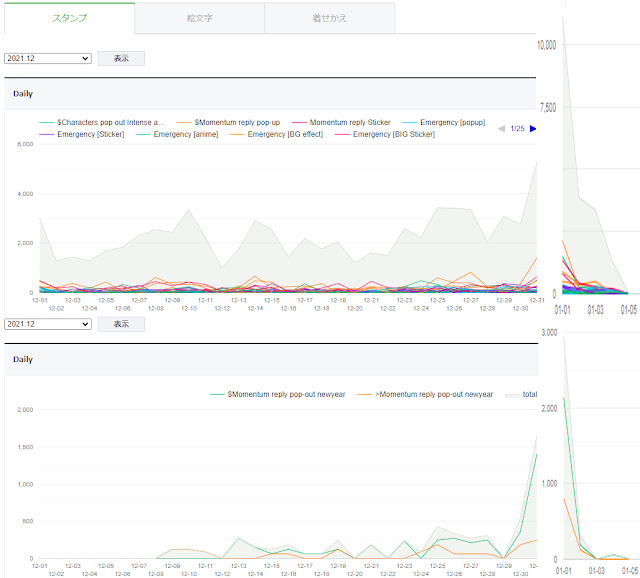This screenshot has height=578, width=640.
Task: Click the 1/25 legend page indicator
Action: tap(517, 129)
